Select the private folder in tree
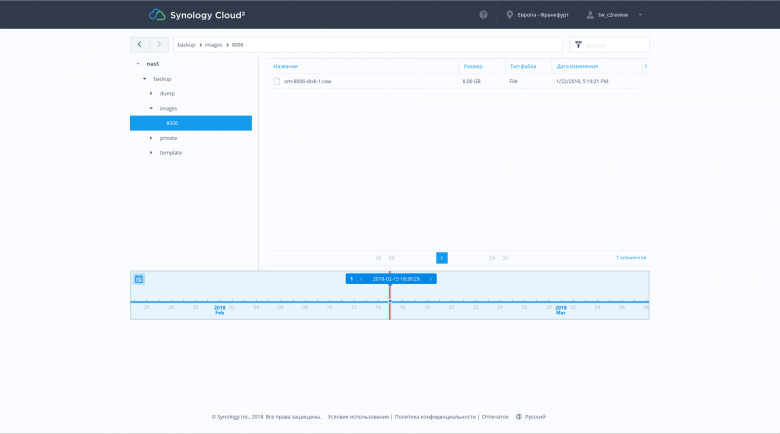The width and height of the screenshot is (780, 434). tap(168, 138)
